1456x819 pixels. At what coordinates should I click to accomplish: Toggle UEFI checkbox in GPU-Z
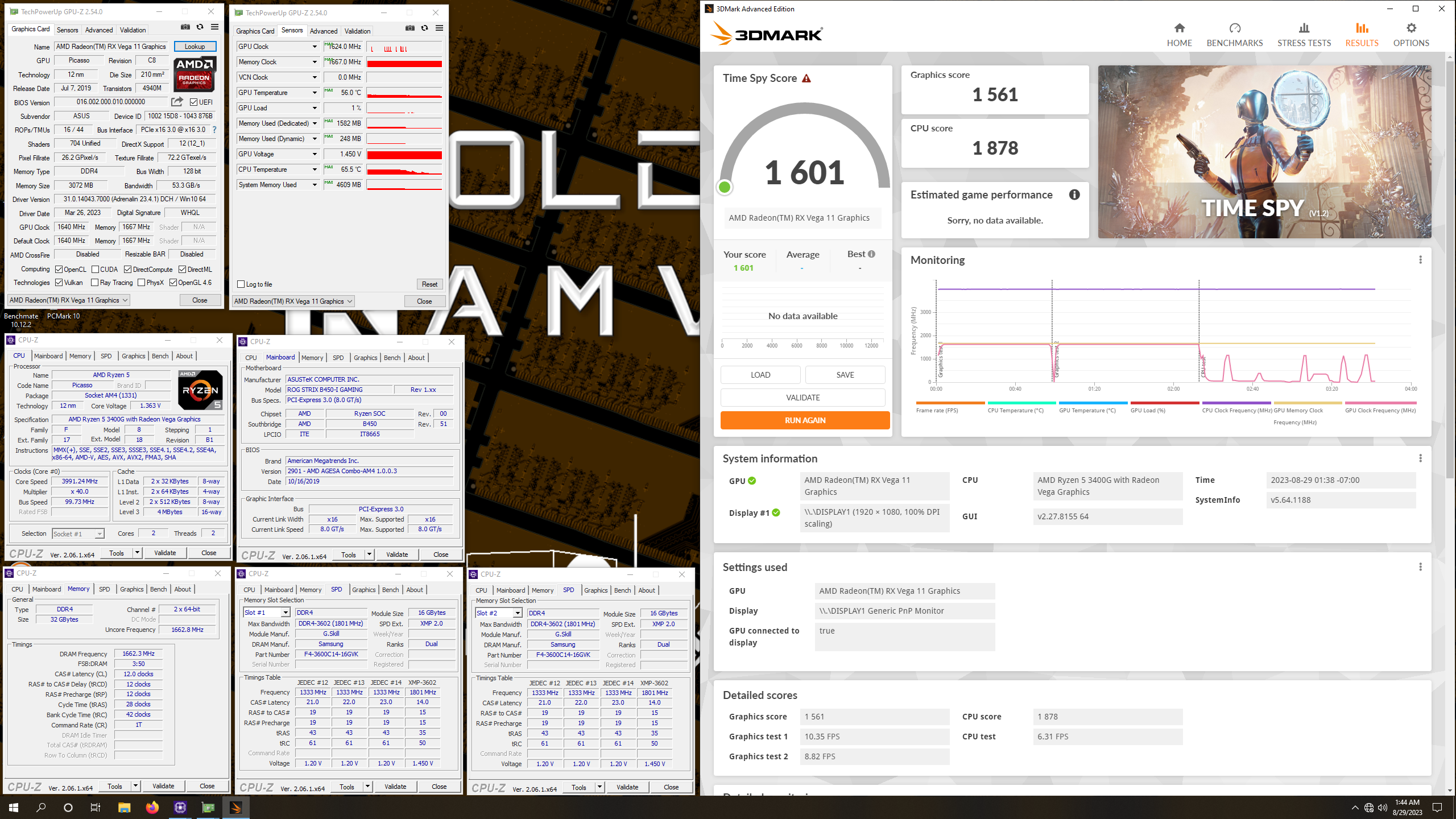[x=194, y=102]
